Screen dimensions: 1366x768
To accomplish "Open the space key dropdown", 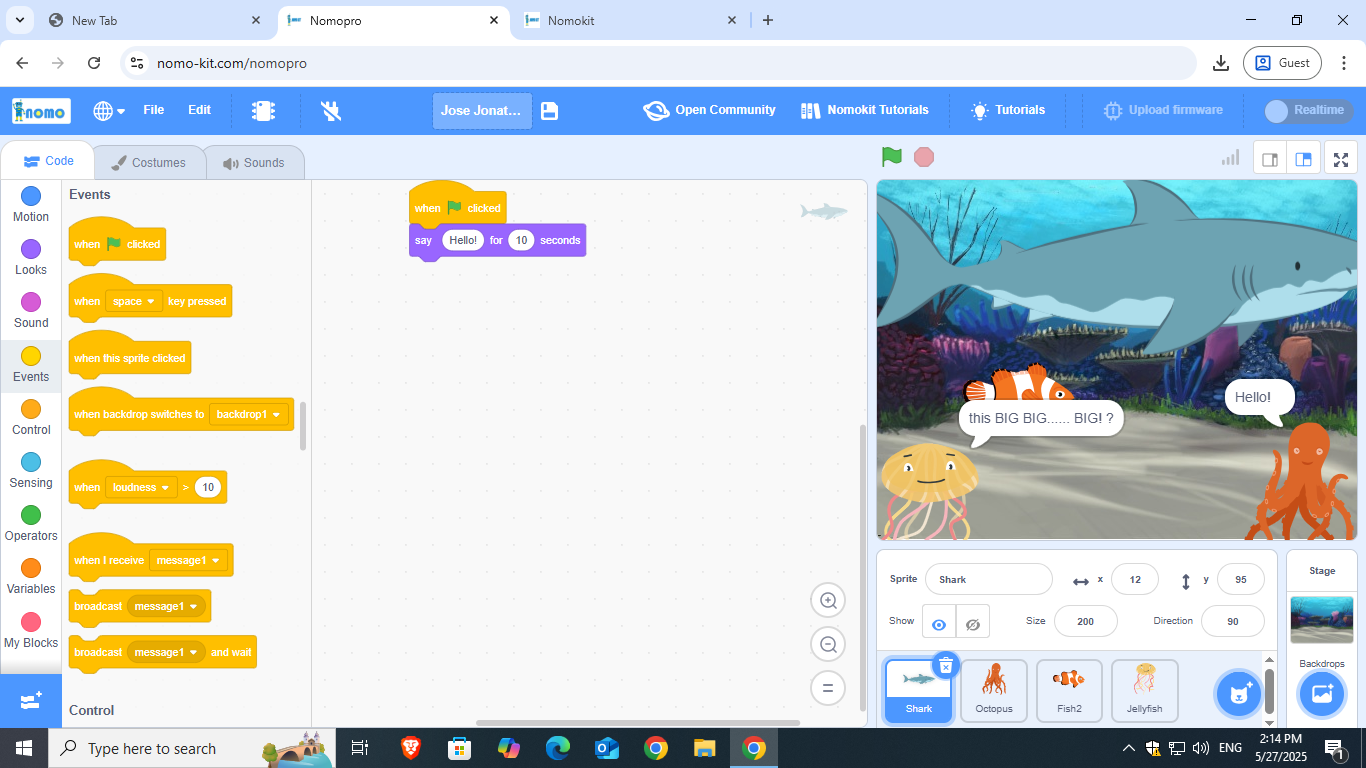I will (x=134, y=301).
